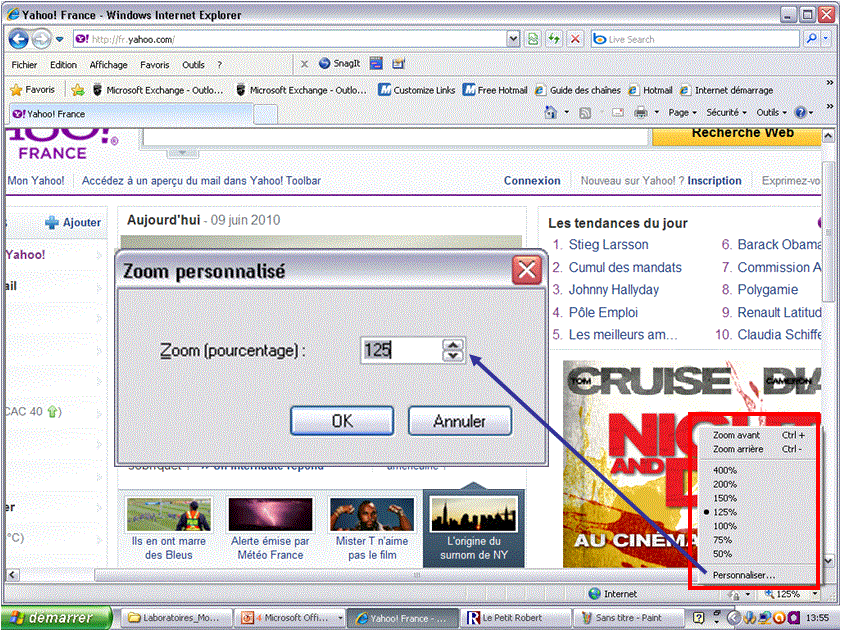This screenshot has height=631, width=841.
Task: Click the RSS feeds icon
Action: [585, 113]
